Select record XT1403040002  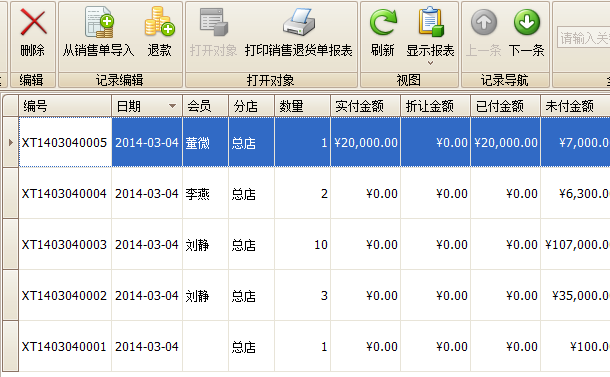click(65, 295)
